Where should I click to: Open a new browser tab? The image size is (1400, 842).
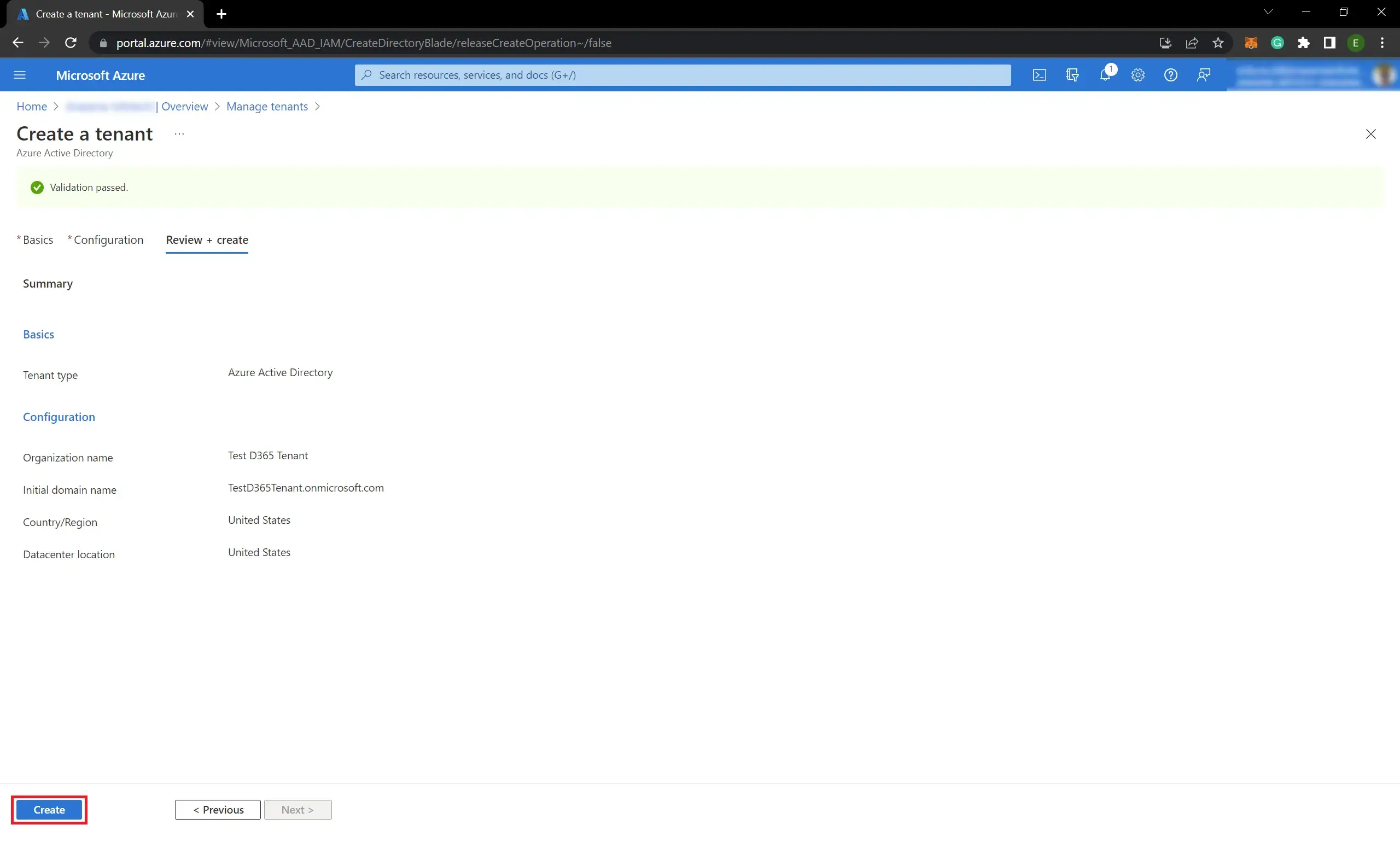(x=221, y=14)
